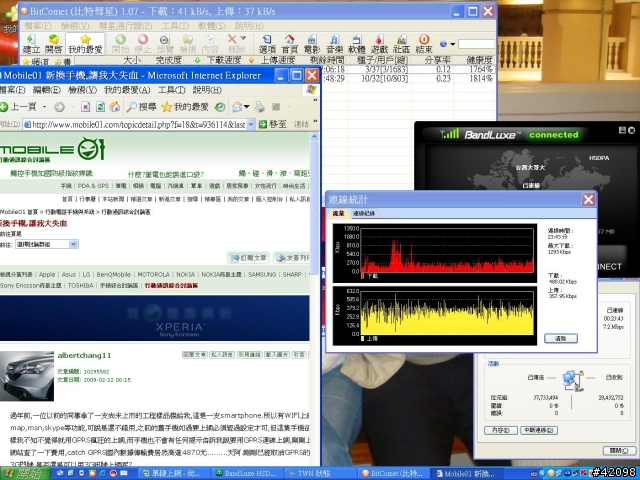Click BitComet 停止 (stop) toolbar icon
640x480 pixels.
[142, 44]
